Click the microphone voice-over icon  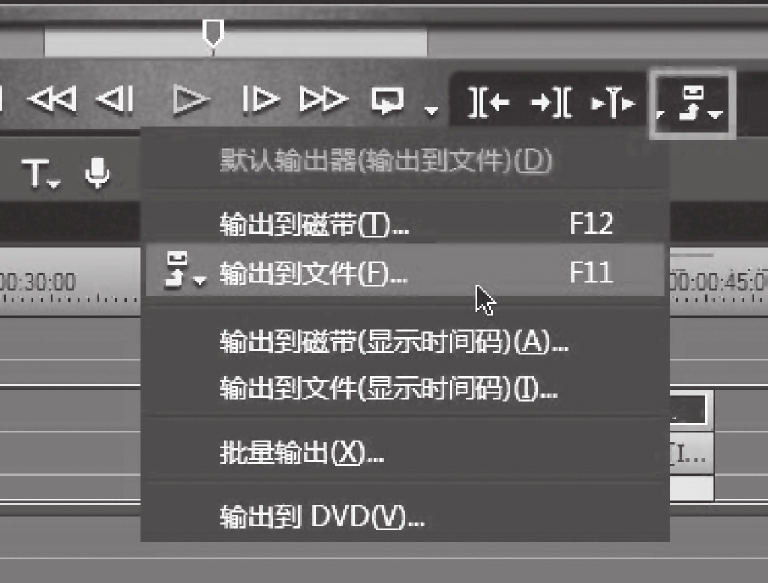coord(97,172)
